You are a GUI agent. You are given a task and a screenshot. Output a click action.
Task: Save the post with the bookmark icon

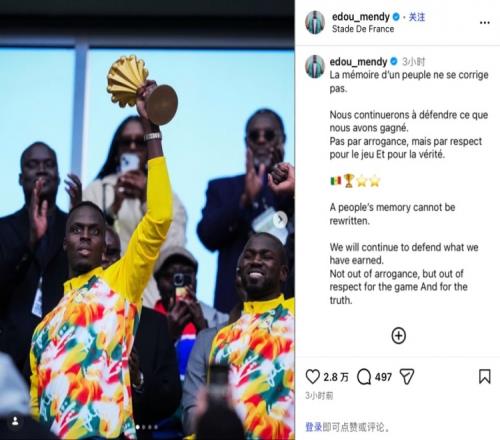484,377
